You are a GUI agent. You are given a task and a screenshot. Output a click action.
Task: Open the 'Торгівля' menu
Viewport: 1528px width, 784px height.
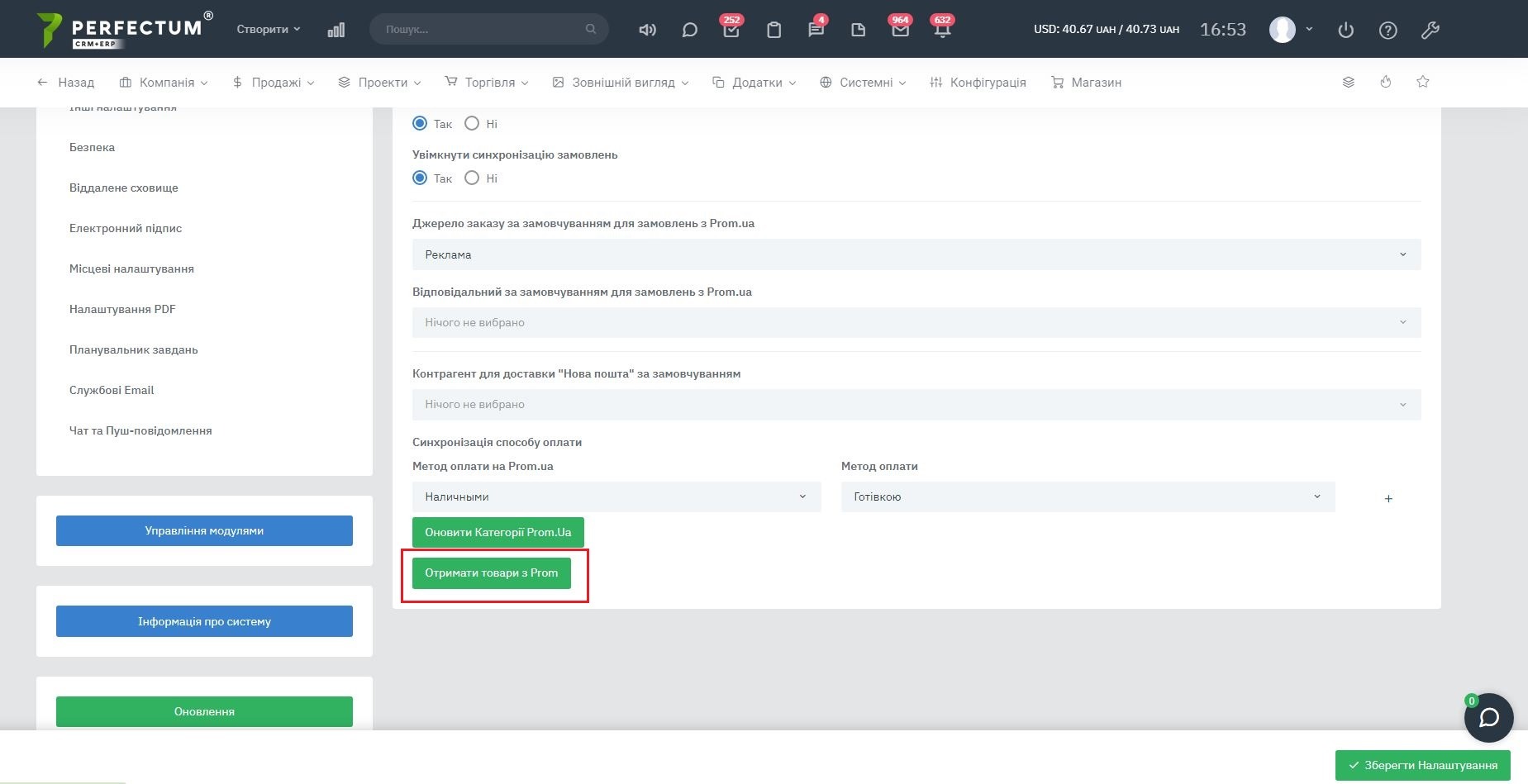pyautogui.click(x=487, y=83)
